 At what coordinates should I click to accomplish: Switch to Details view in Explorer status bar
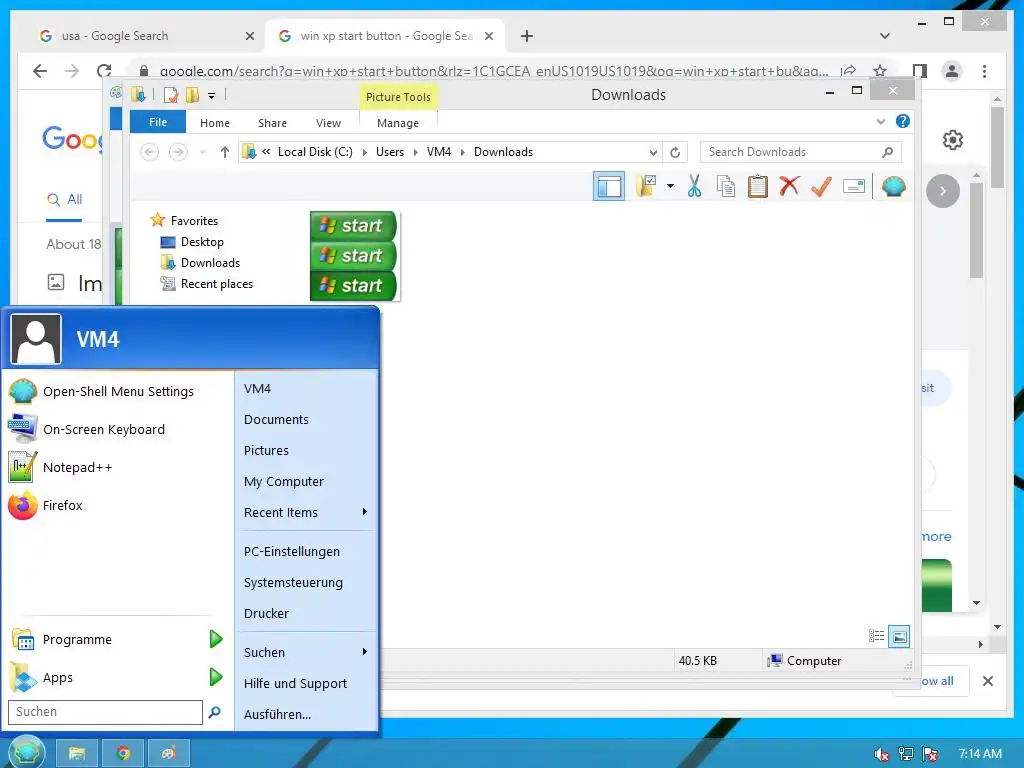click(876, 636)
